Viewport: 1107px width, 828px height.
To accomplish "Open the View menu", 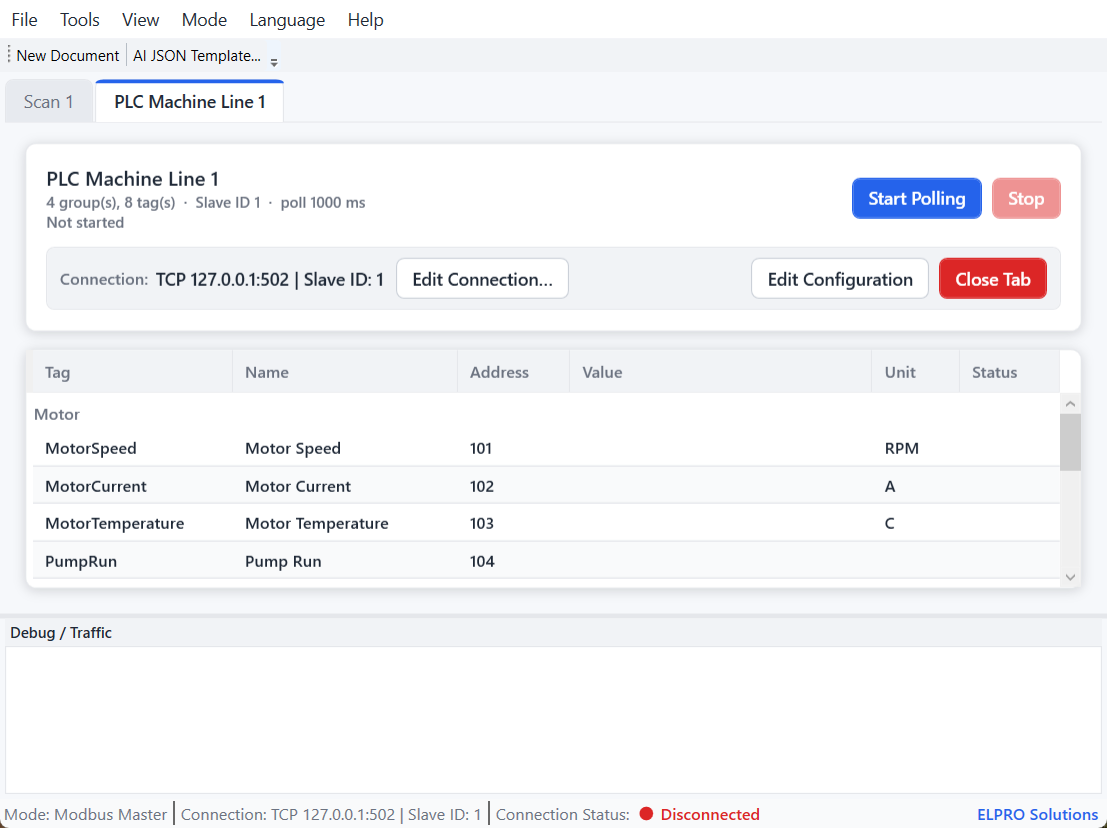I will tap(140, 20).
